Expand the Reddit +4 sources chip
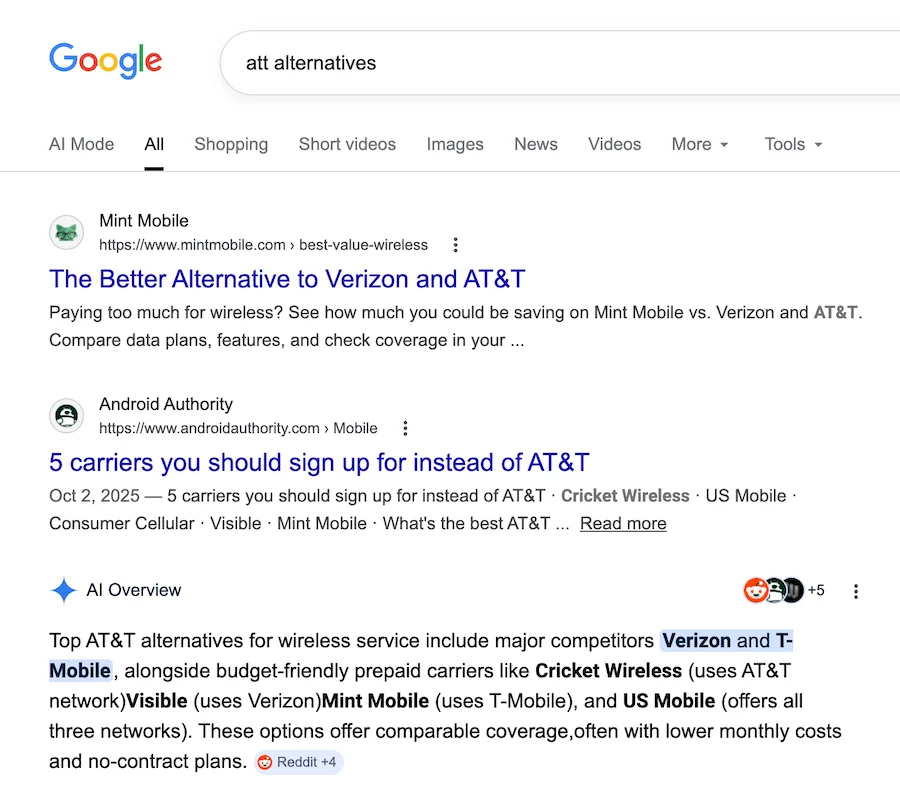This screenshot has width=900, height=790. coord(298,762)
